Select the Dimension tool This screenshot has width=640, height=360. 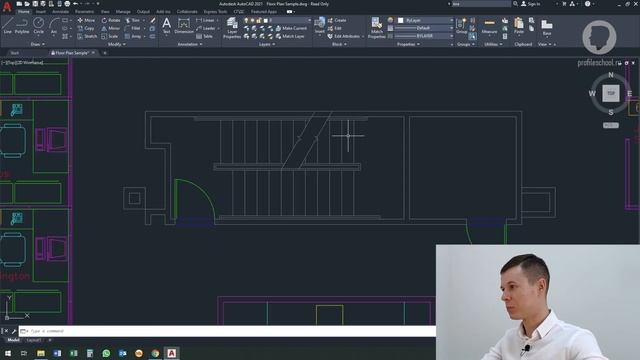point(184,25)
